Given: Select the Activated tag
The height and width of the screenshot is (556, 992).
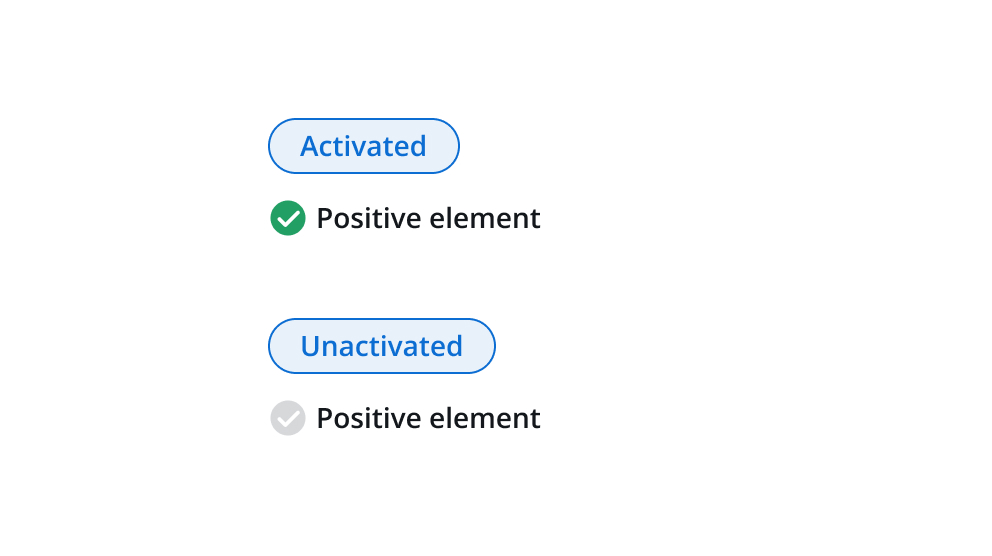Looking at the screenshot, I should (x=363, y=146).
